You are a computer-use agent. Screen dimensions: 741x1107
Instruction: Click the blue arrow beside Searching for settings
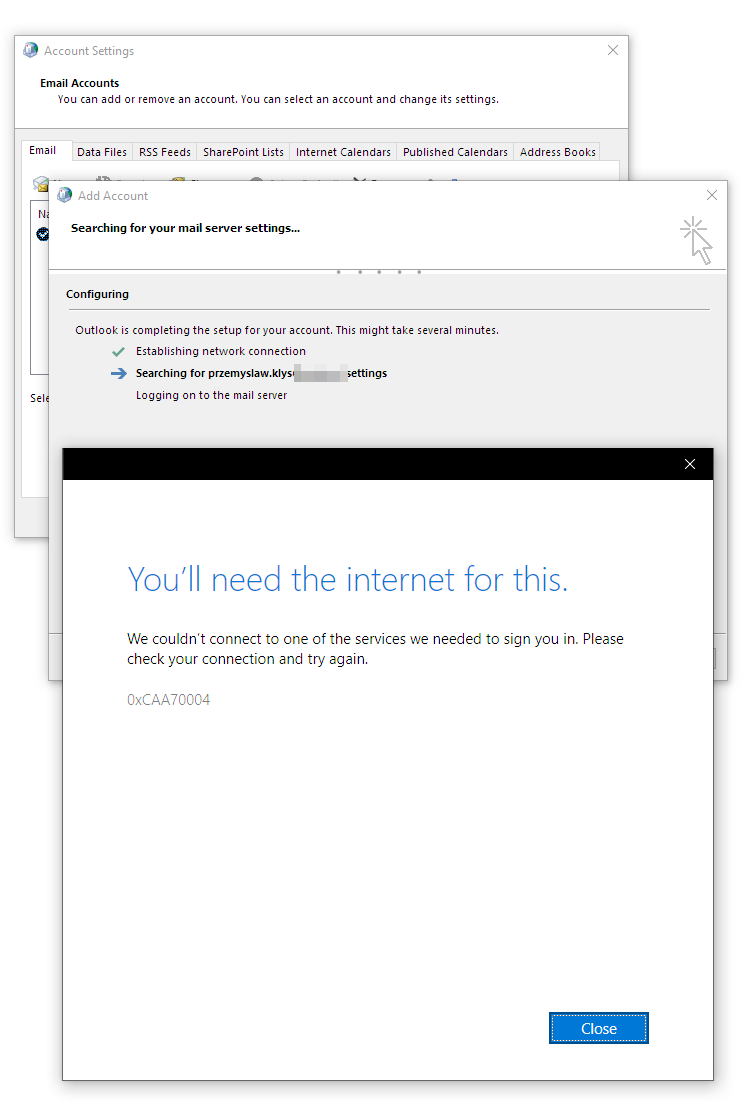(x=119, y=373)
